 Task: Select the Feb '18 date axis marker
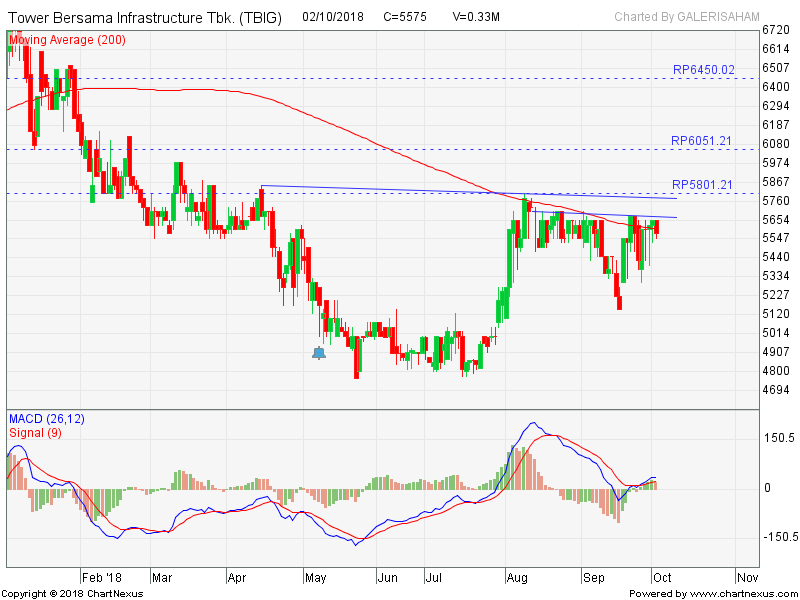tap(102, 577)
